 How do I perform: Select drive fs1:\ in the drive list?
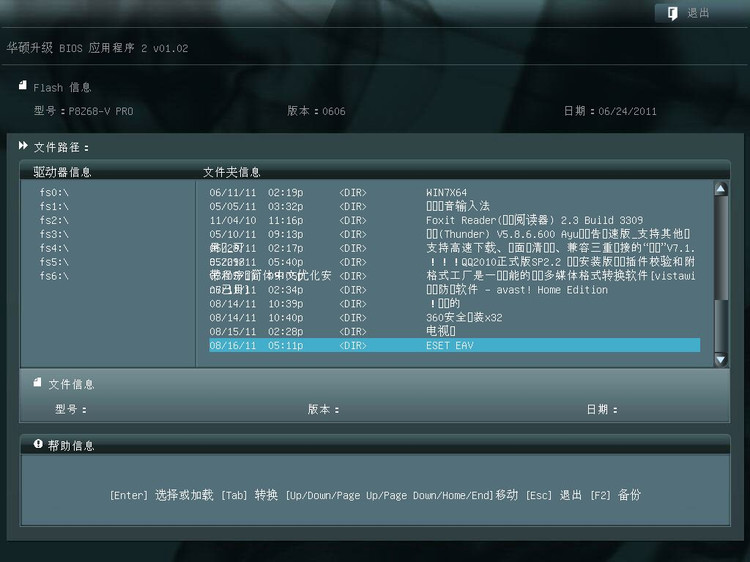pos(54,206)
